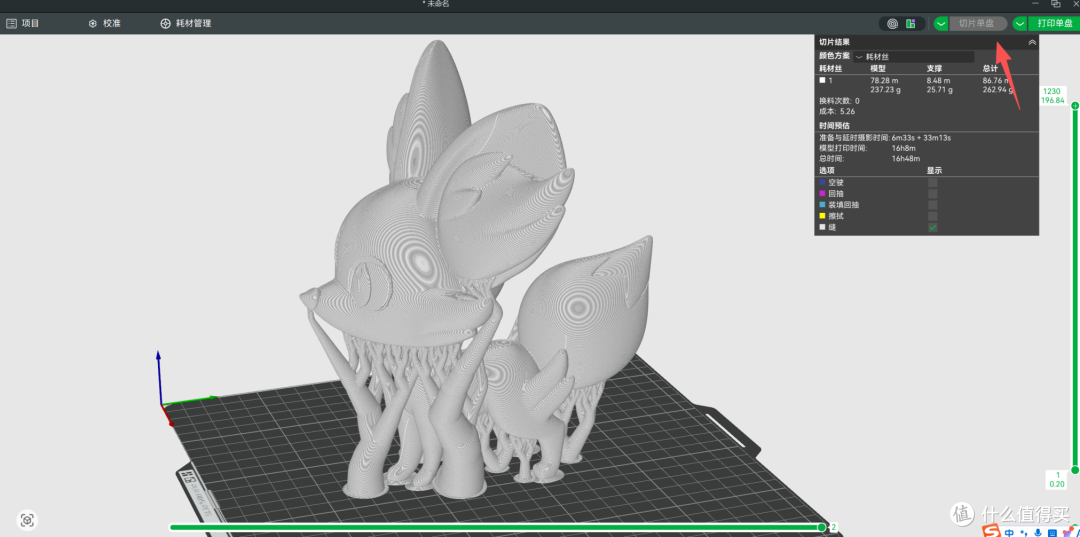Open dropdown arrow beside 切片单盘
The width and height of the screenshot is (1080, 537).
[x=941, y=23]
